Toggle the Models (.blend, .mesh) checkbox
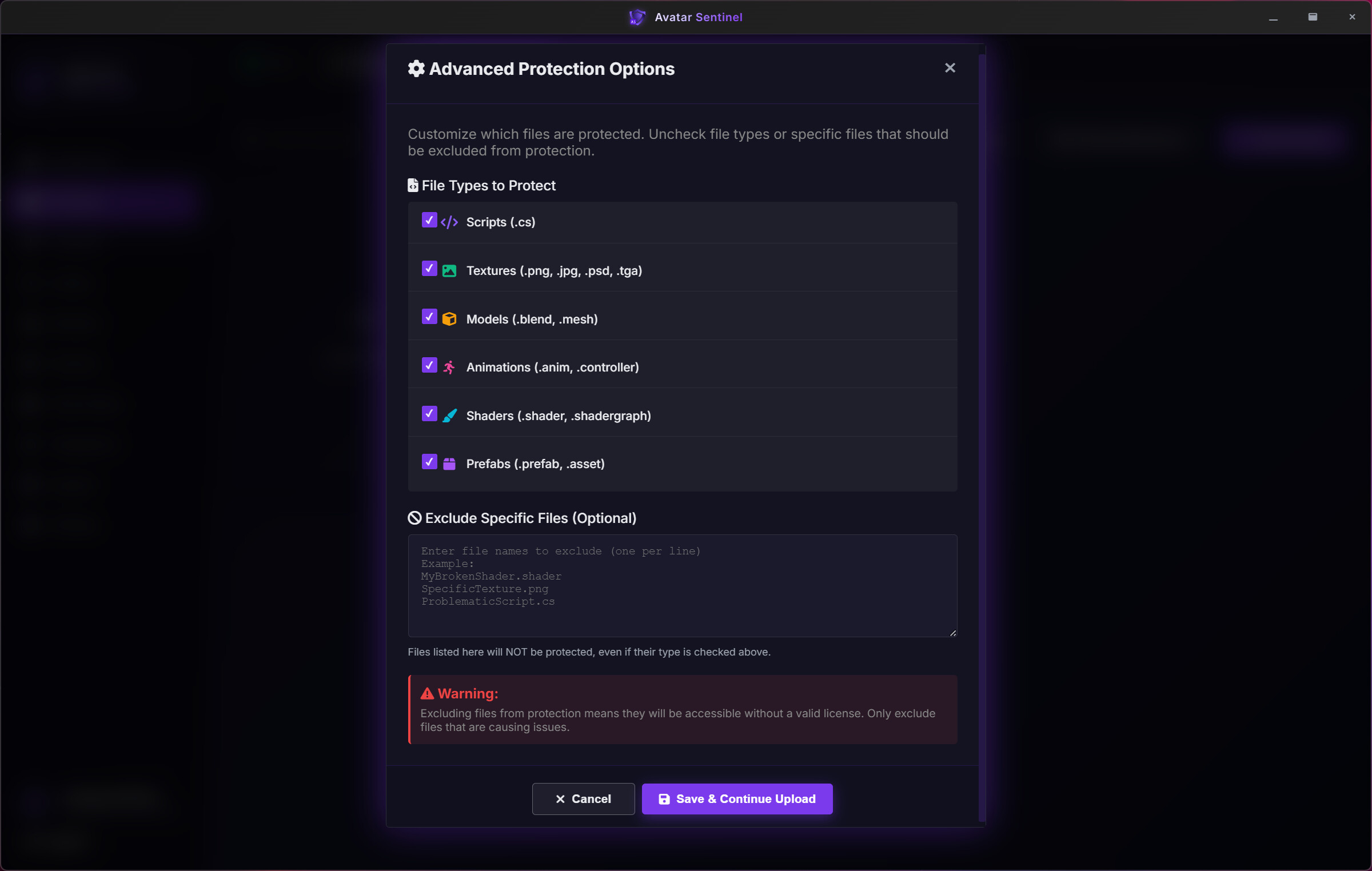 pyautogui.click(x=429, y=317)
